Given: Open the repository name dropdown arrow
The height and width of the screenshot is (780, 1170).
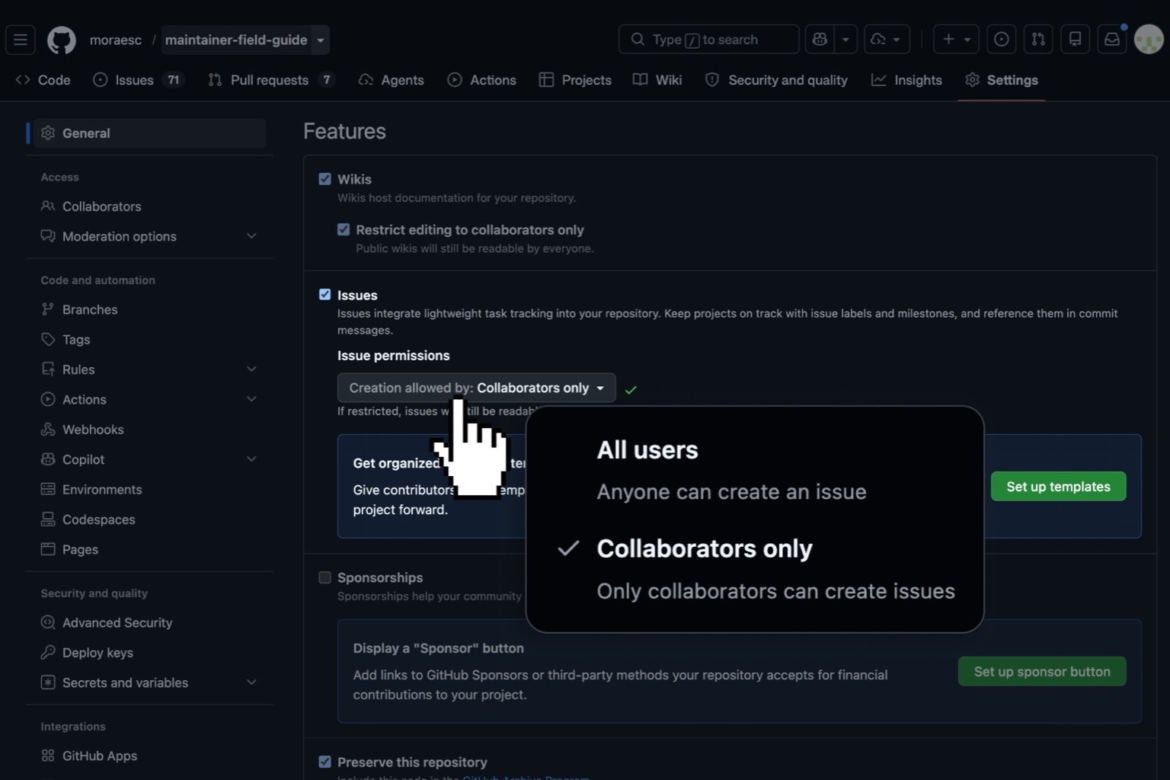Looking at the screenshot, I should 320,40.
